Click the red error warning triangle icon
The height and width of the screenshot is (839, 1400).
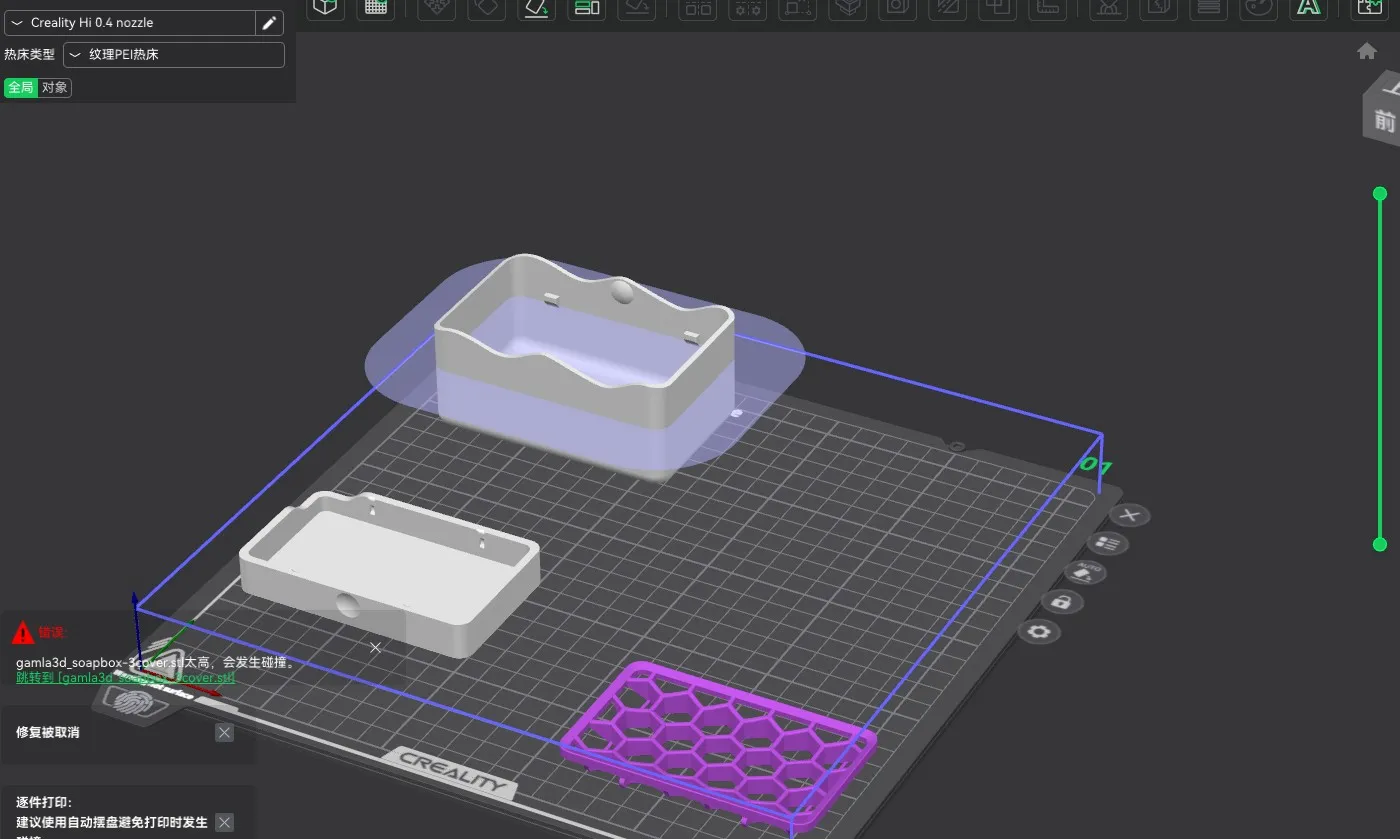point(23,633)
